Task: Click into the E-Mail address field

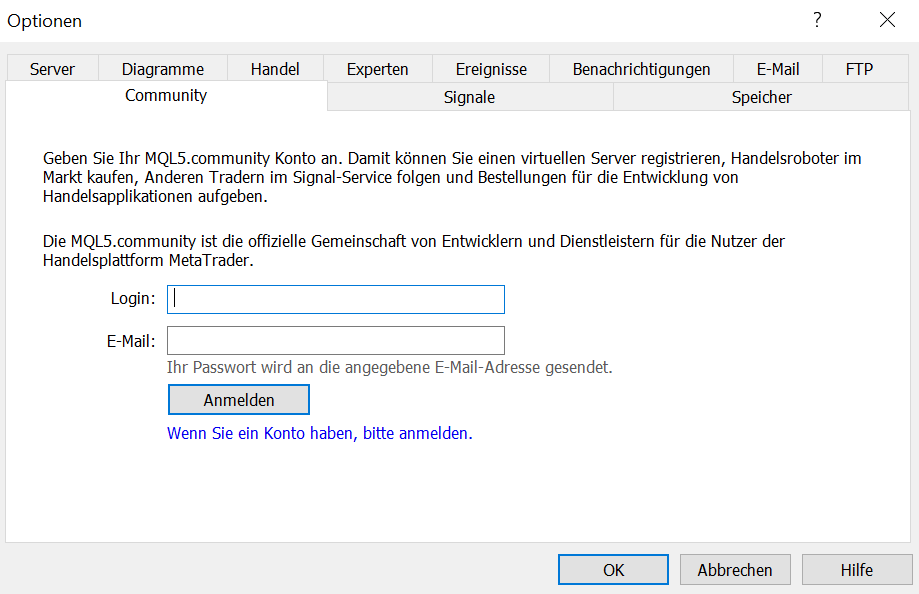Action: tap(336, 340)
